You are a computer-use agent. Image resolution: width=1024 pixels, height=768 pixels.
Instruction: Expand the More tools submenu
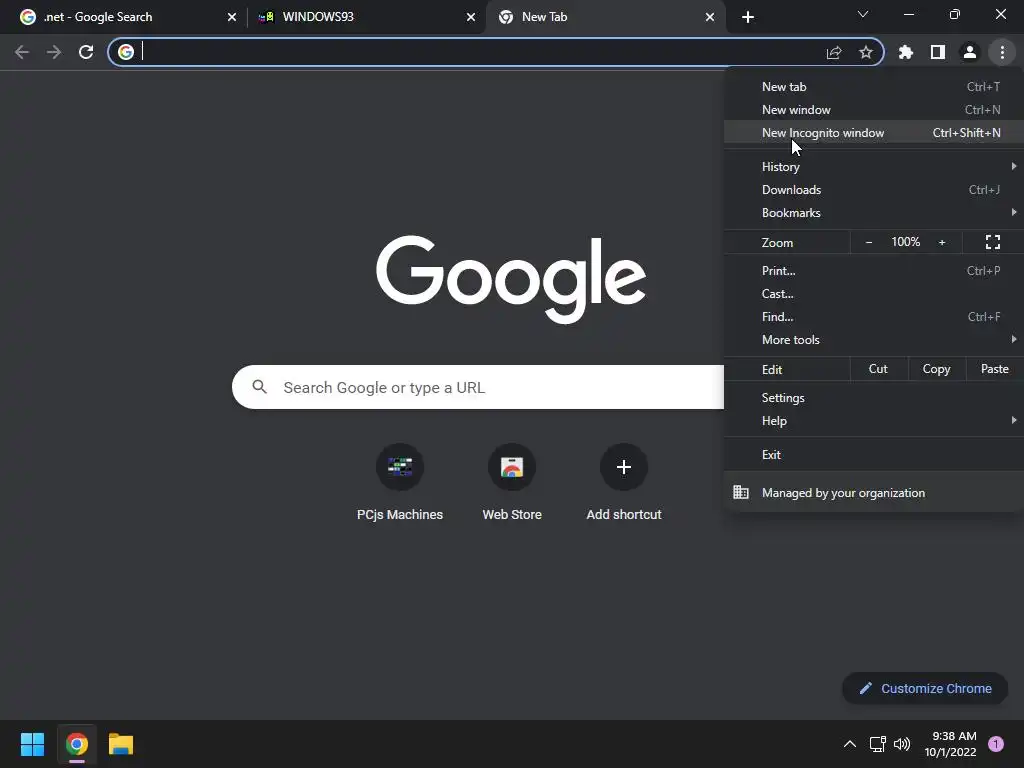pyautogui.click(x=874, y=340)
